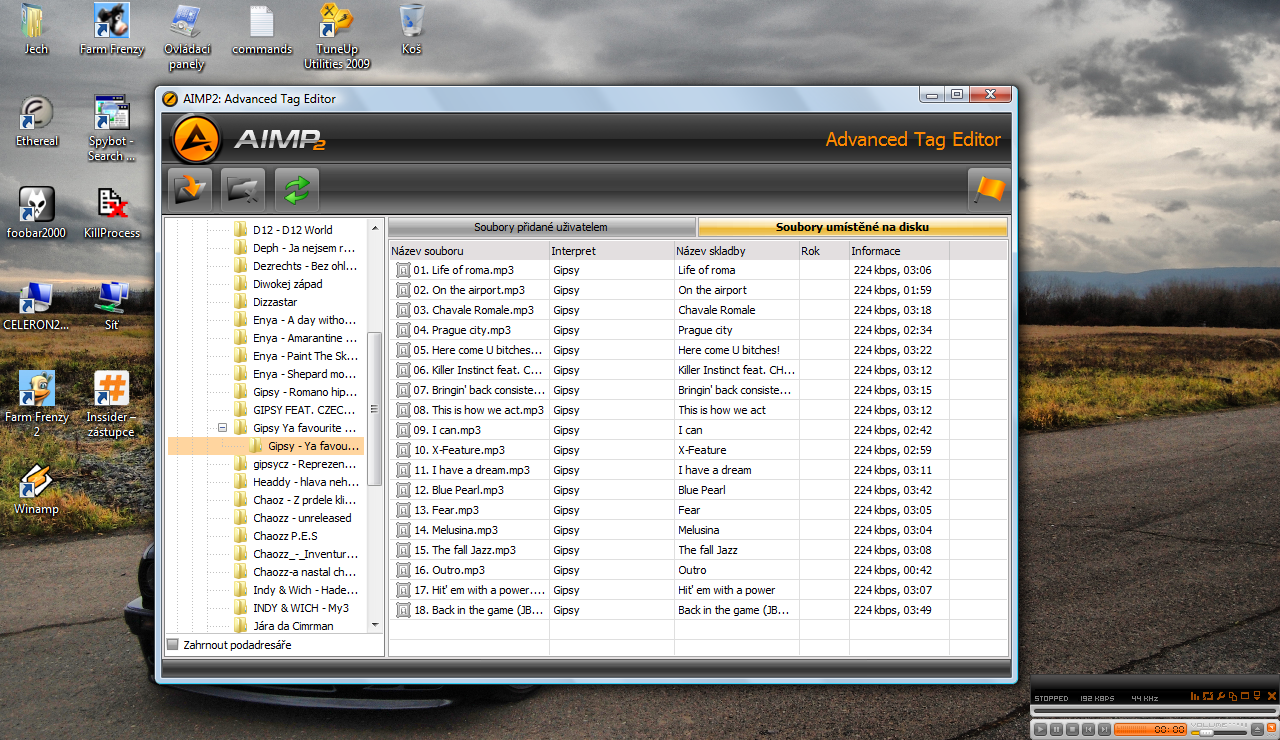
Task: Click Pause in the mini player
Action: [1056, 729]
